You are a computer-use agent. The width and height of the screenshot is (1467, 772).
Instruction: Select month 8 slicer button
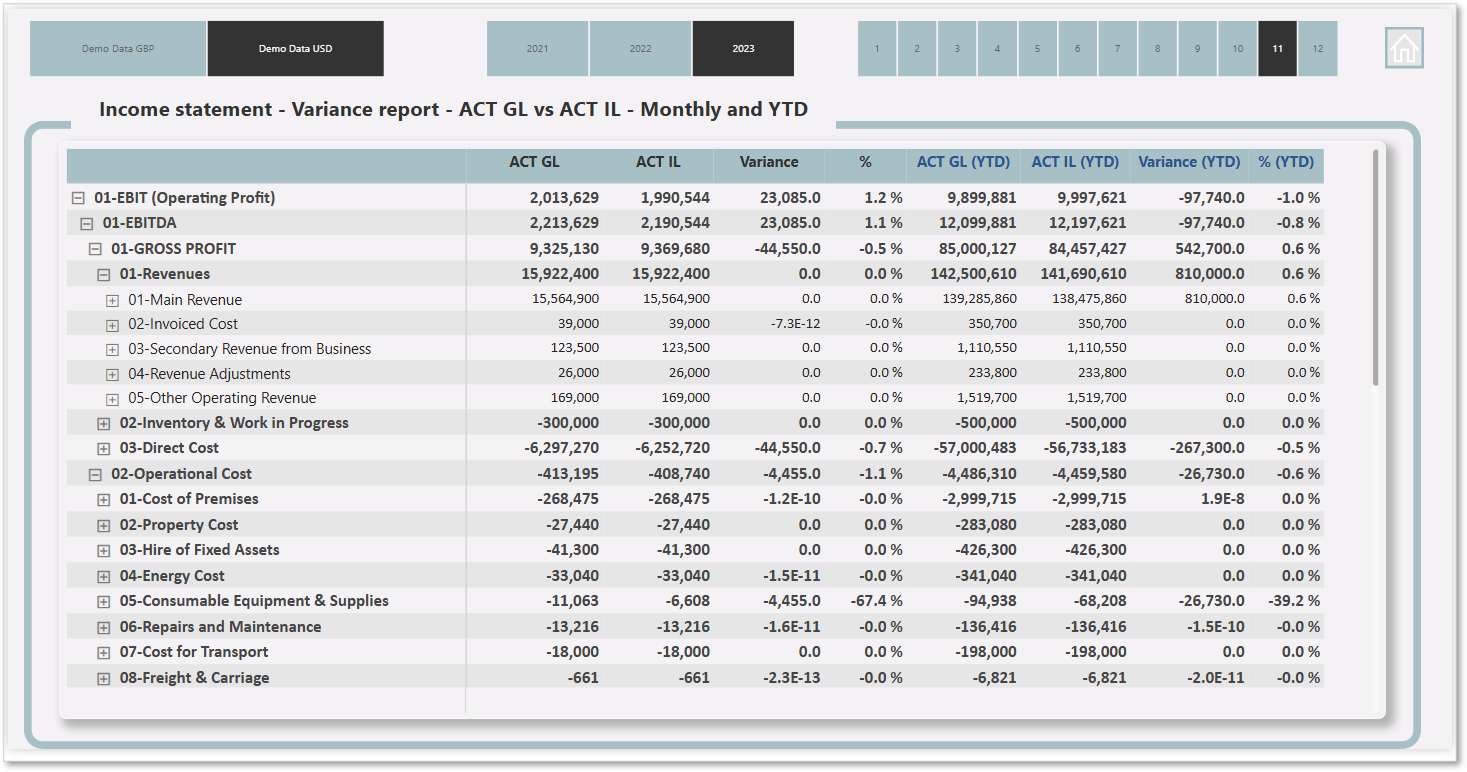click(x=1157, y=48)
